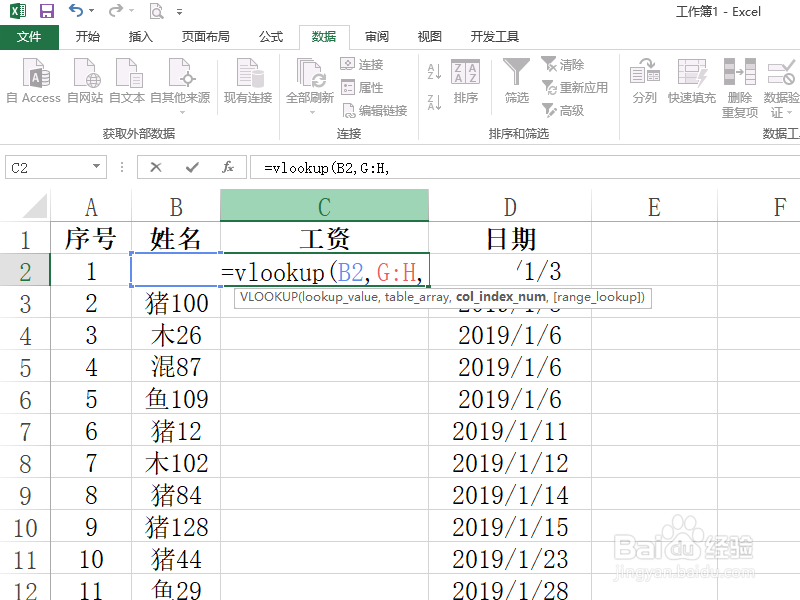Screen dimensions: 800x600
Task: Click date cell 2019/1/11
Action: (510, 431)
